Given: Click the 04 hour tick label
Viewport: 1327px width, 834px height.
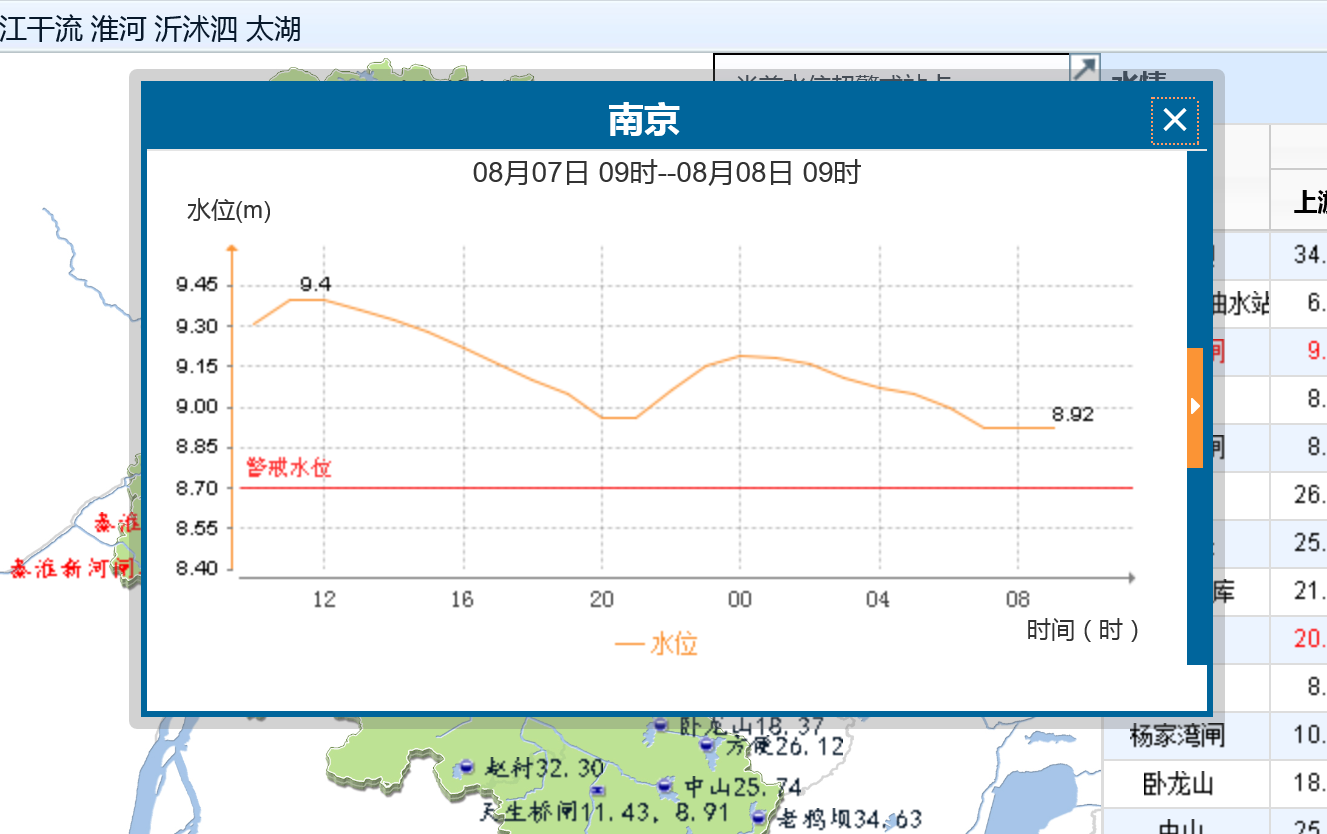Looking at the screenshot, I should (878, 600).
